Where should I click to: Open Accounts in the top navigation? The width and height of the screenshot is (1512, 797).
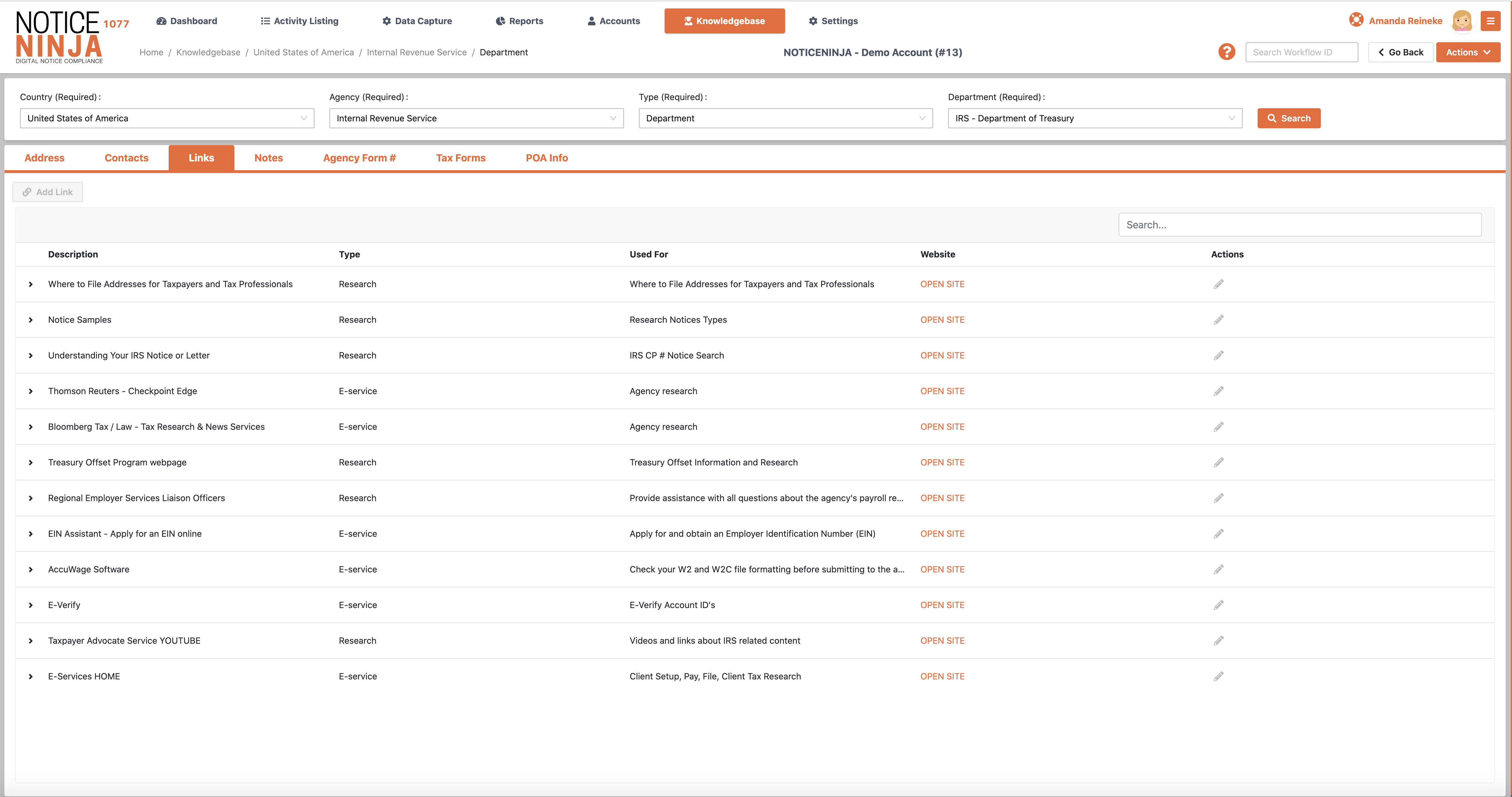pos(613,21)
